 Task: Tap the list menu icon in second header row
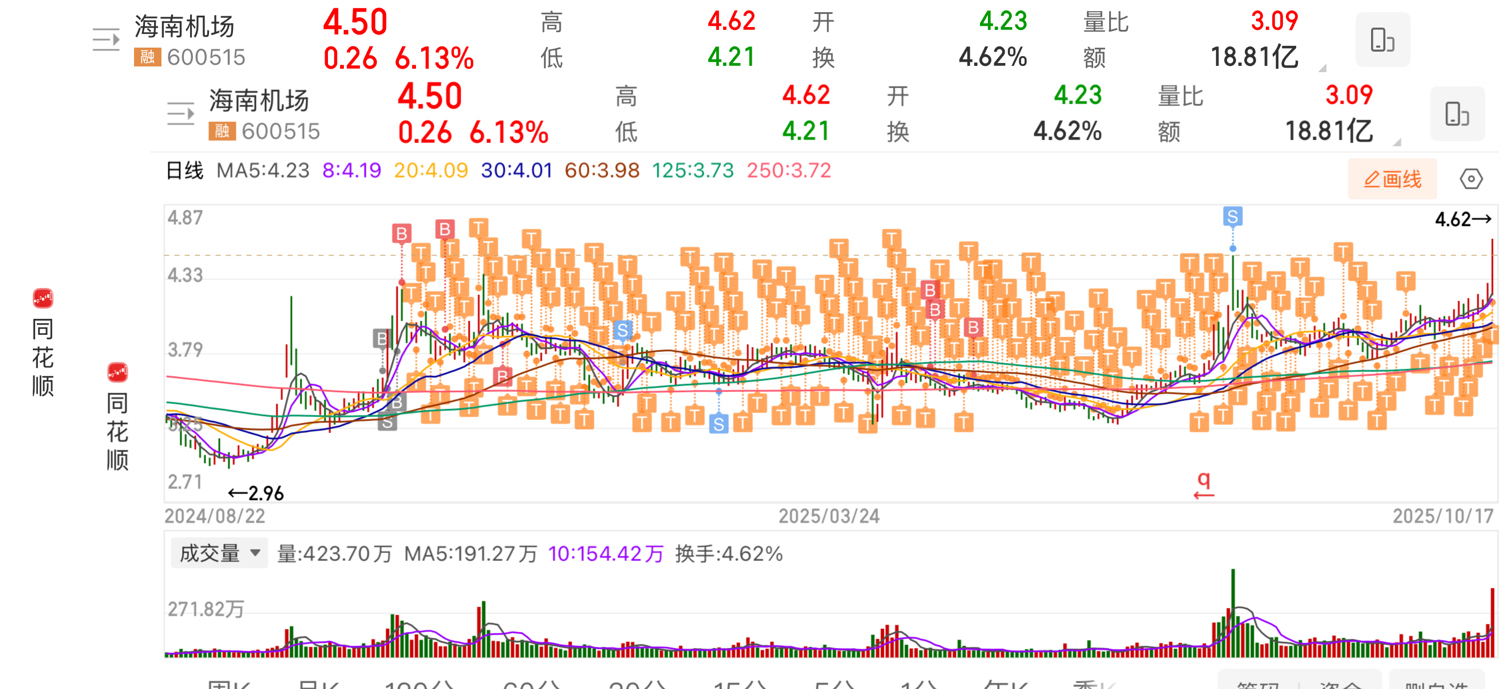181,114
